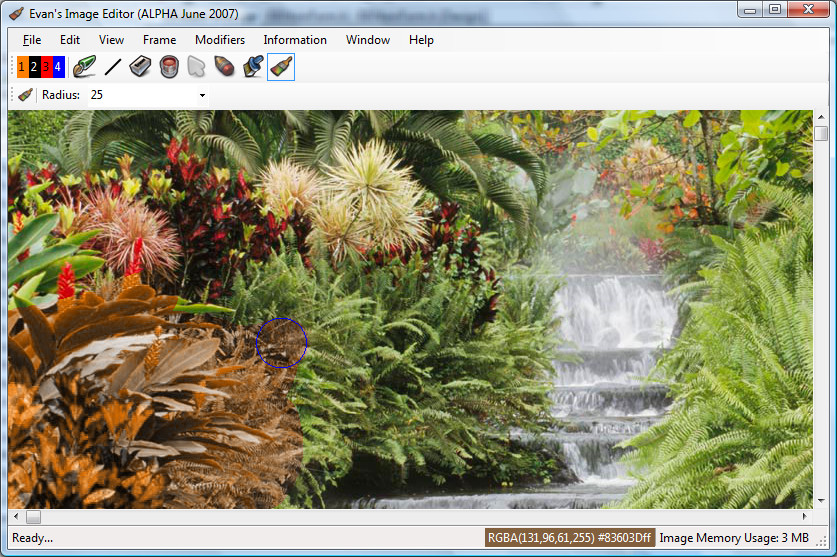The width and height of the screenshot is (837, 557).
Task: Open the File menu
Action: pos(31,40)
